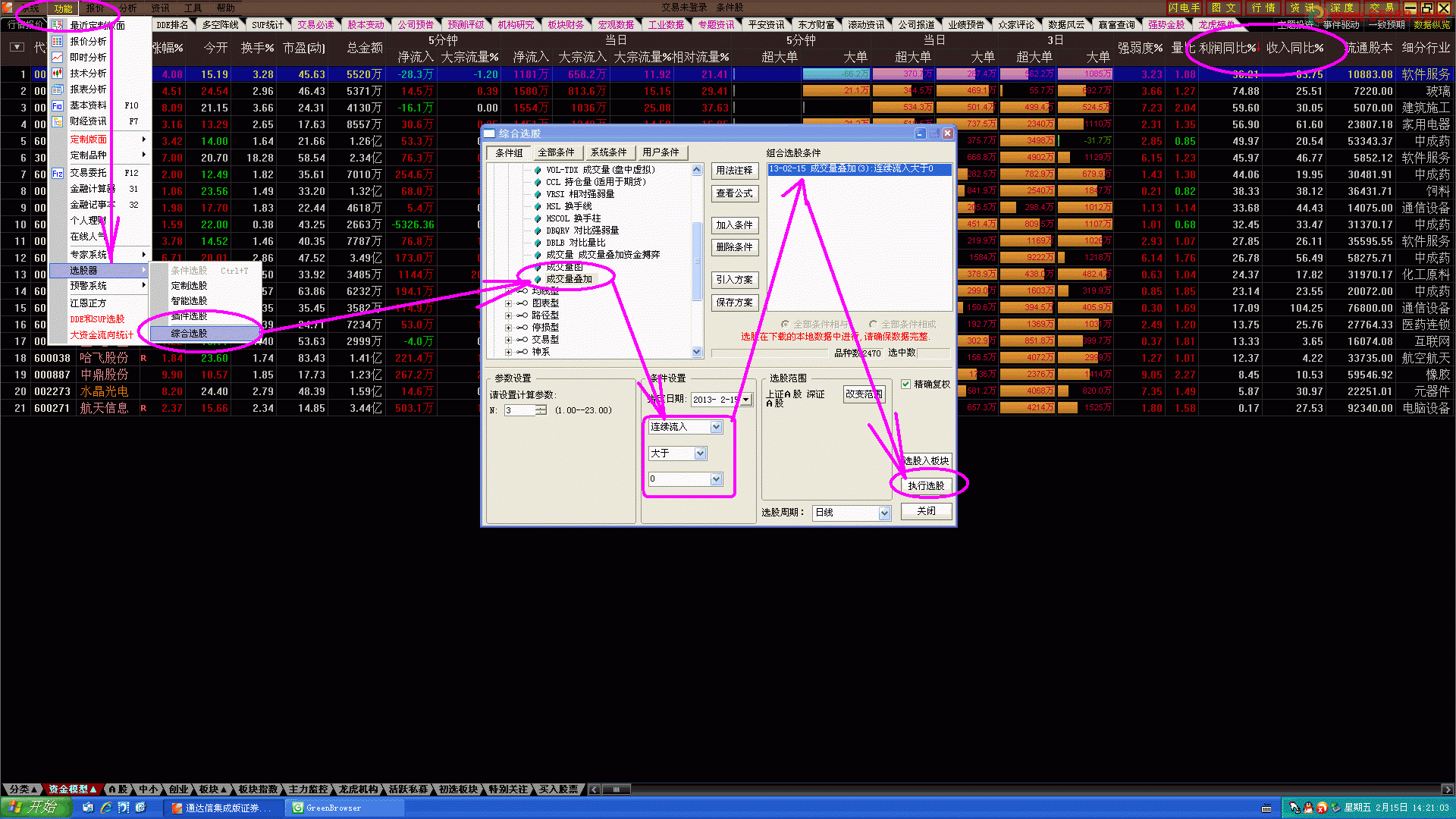The image size is (1456, 819).
Task: Click the 即时分析 line chart icon
Action: pos(58,58)
